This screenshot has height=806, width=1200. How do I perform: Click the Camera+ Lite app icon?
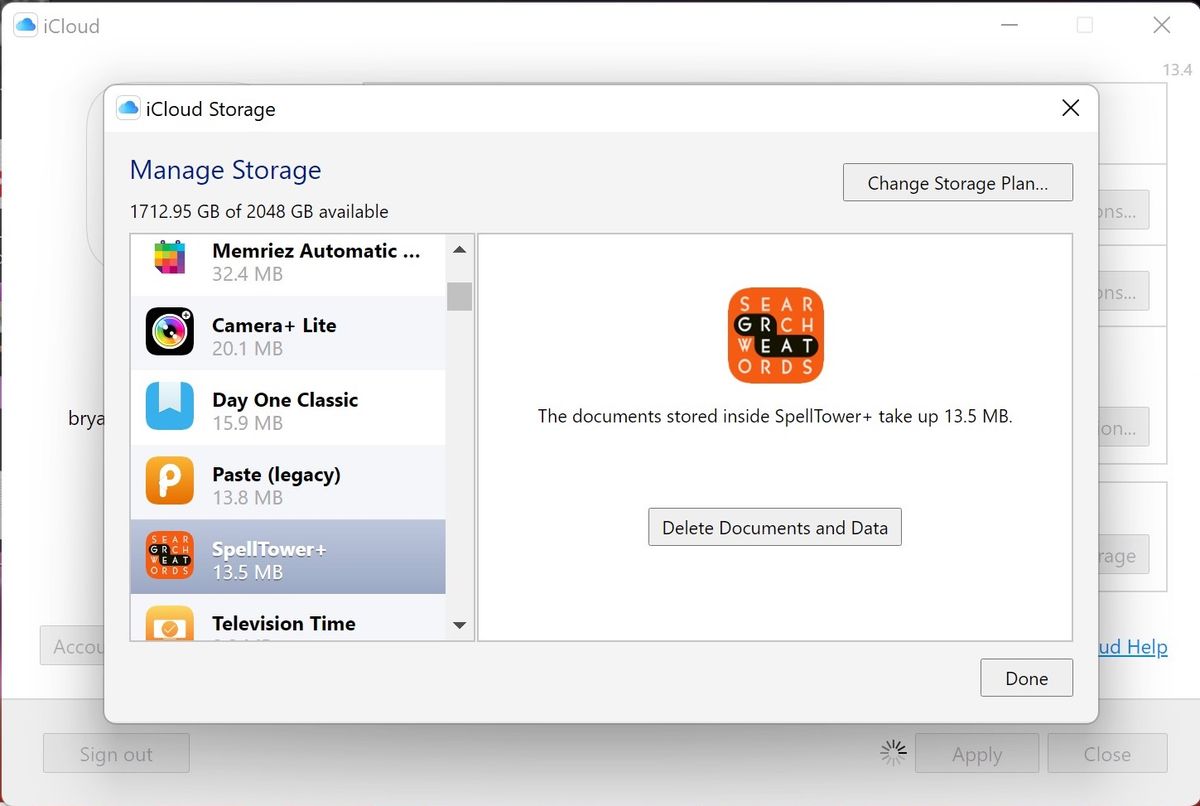point(170,333)
